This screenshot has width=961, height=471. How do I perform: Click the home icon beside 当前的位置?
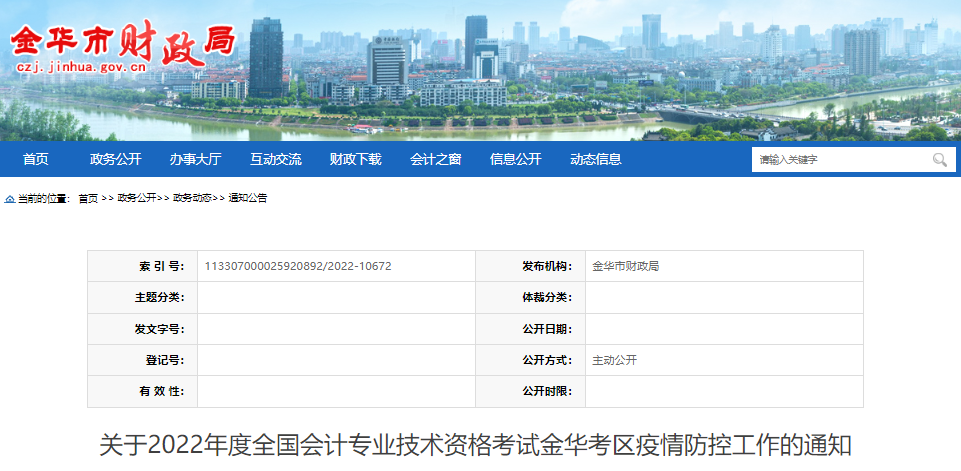[x=10, y=199]
